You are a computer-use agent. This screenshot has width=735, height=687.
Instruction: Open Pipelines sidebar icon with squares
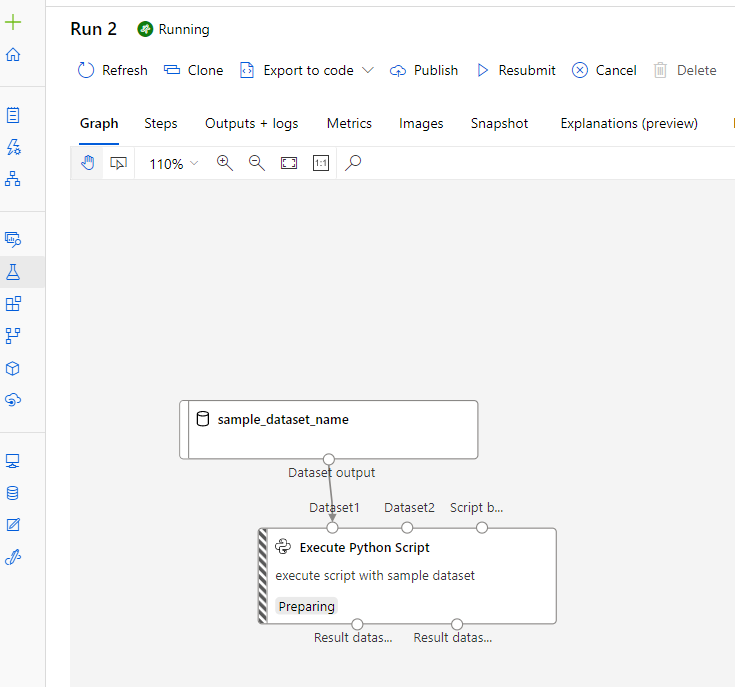click(x=13, y=304)
